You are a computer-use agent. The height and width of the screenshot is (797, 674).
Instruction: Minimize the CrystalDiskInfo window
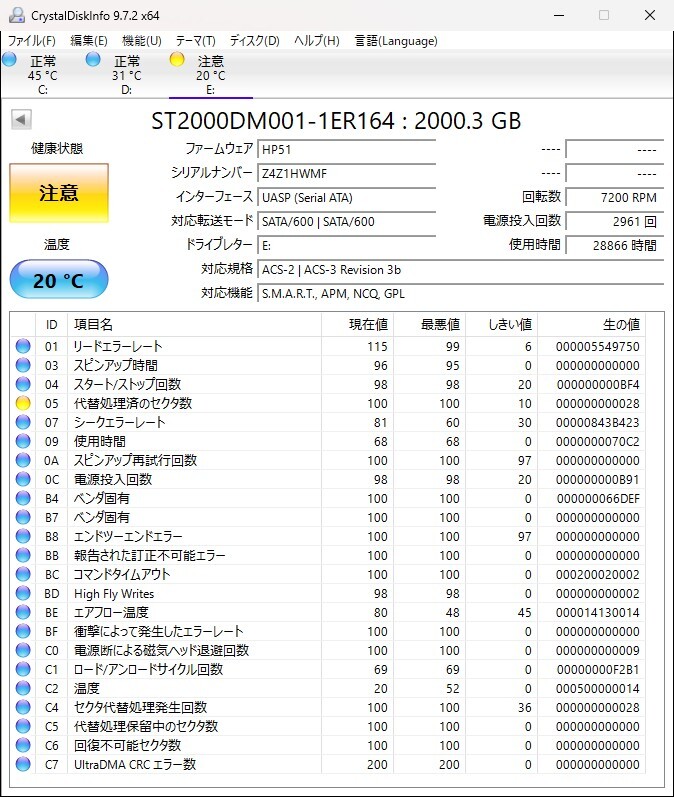(x=559, y=15)
